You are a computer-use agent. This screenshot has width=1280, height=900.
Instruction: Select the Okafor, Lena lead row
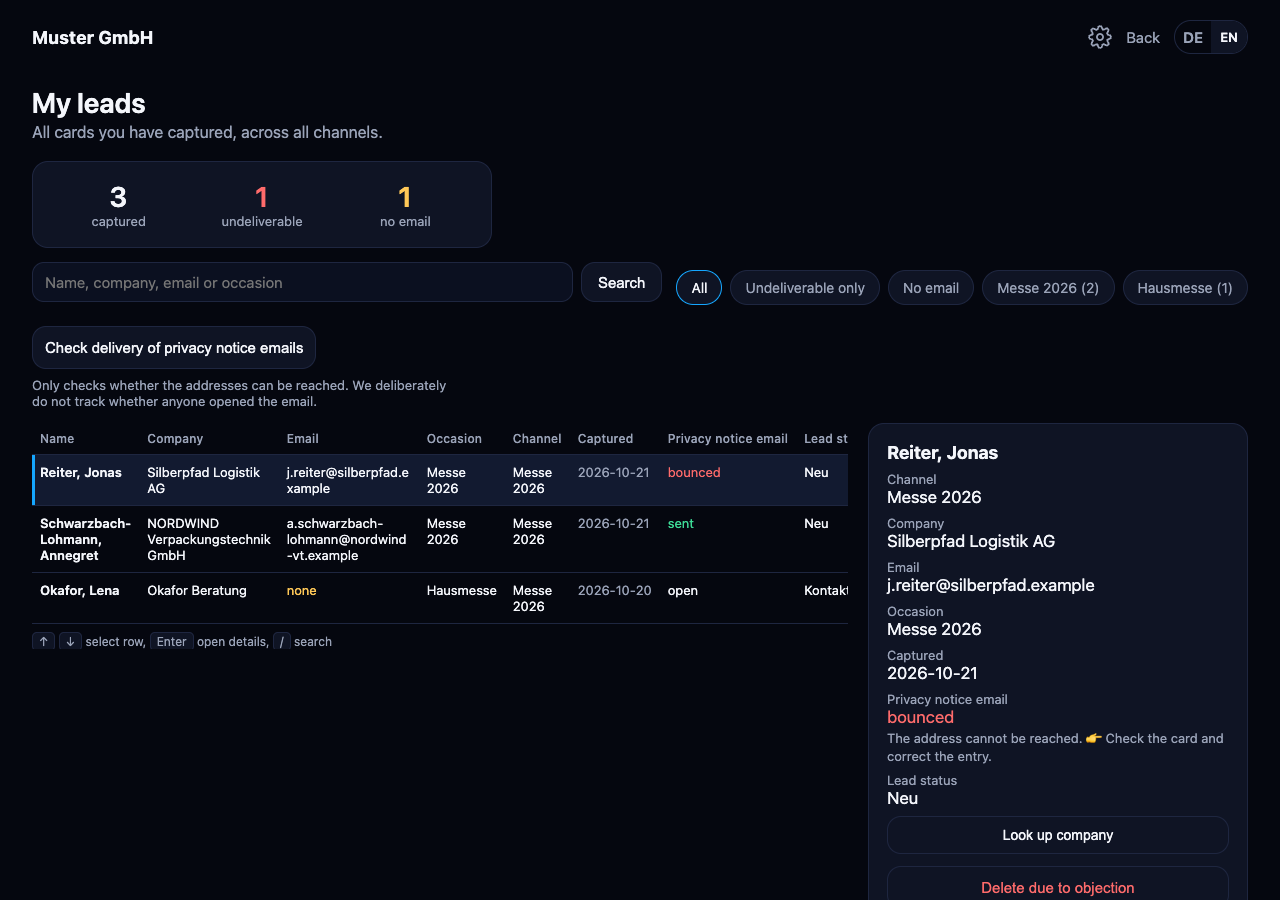click(x=440, y=598)
